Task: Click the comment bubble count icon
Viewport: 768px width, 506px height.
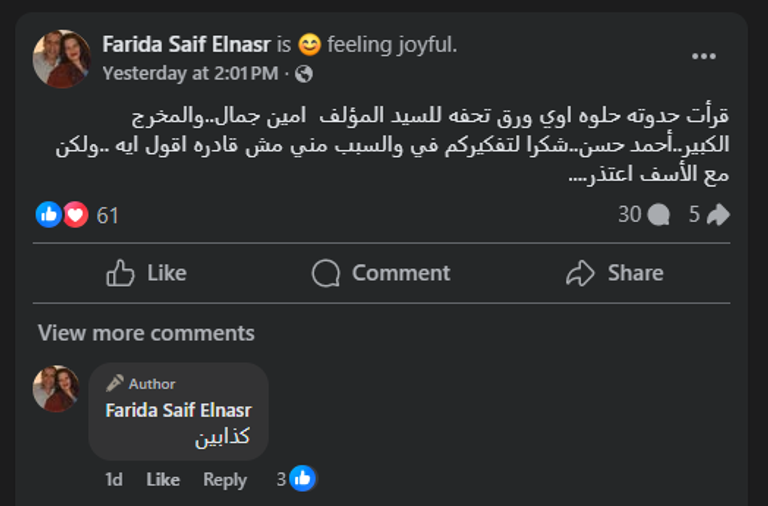Action: coord(658,214)
